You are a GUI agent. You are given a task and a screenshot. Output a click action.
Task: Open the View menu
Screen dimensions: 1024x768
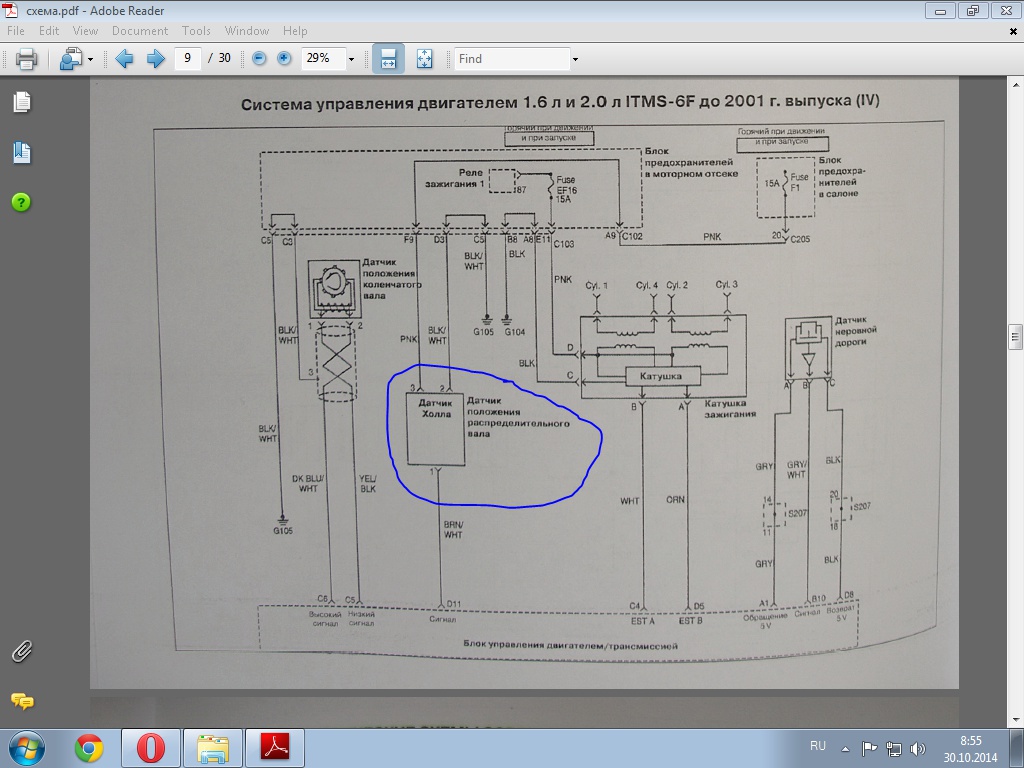(85, 31)
